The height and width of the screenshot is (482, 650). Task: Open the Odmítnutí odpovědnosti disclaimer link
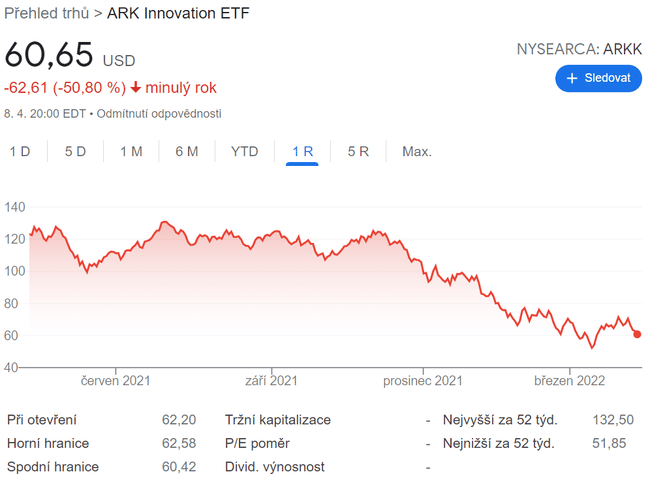tap(160, 114)
